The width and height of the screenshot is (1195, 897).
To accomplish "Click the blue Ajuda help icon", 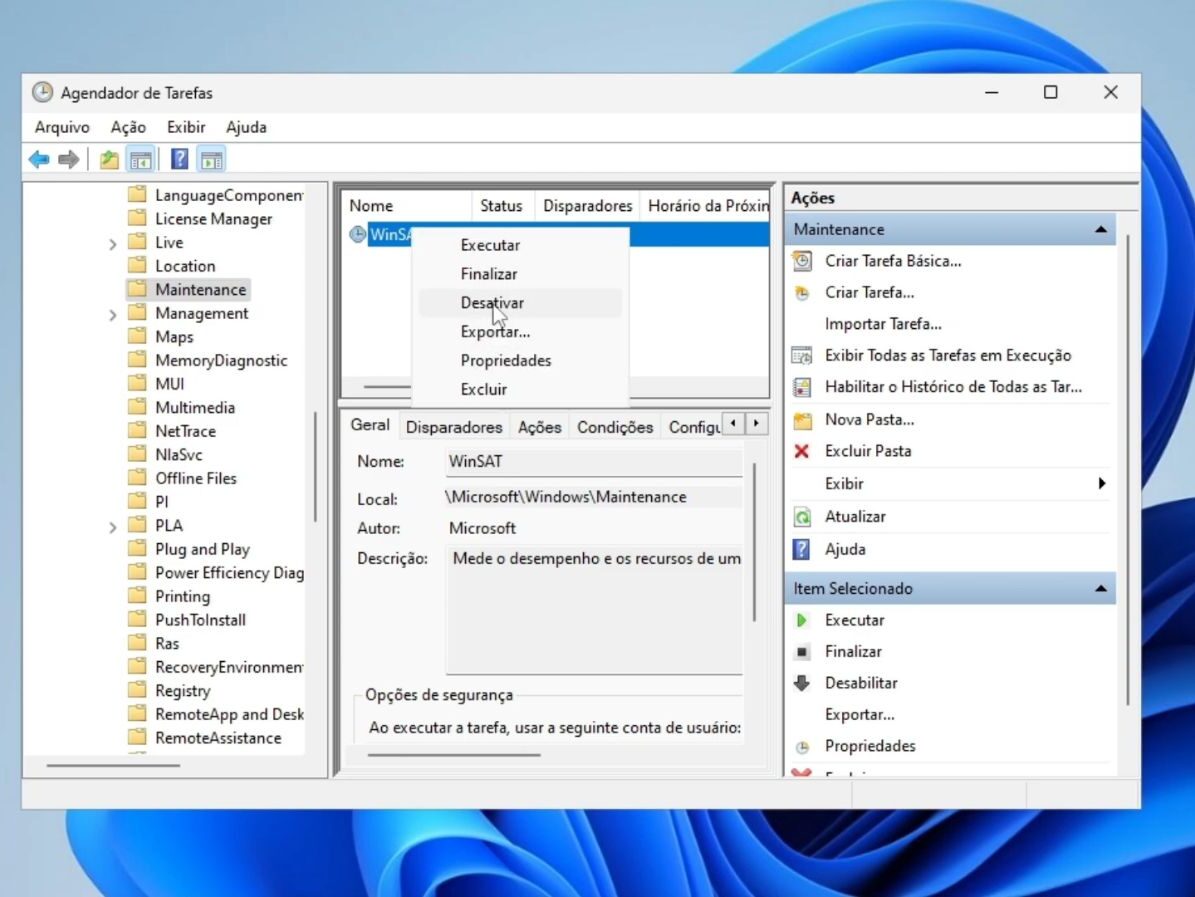I will pyautogui.click(x=802, y=549).
